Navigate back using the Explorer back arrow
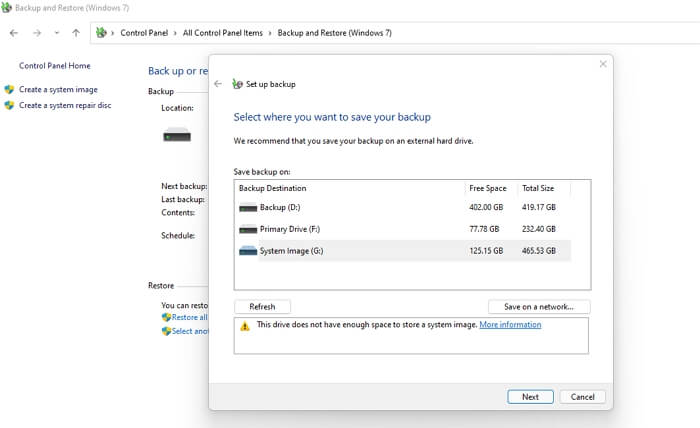 point(14,33)
